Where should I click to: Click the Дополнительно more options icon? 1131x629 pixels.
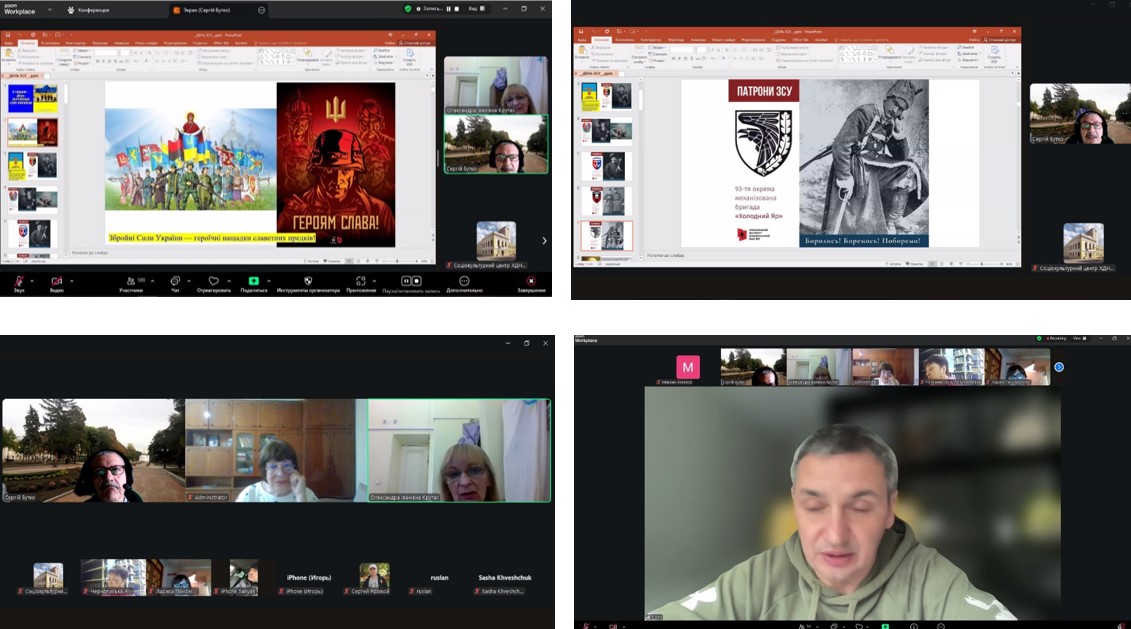464,281
